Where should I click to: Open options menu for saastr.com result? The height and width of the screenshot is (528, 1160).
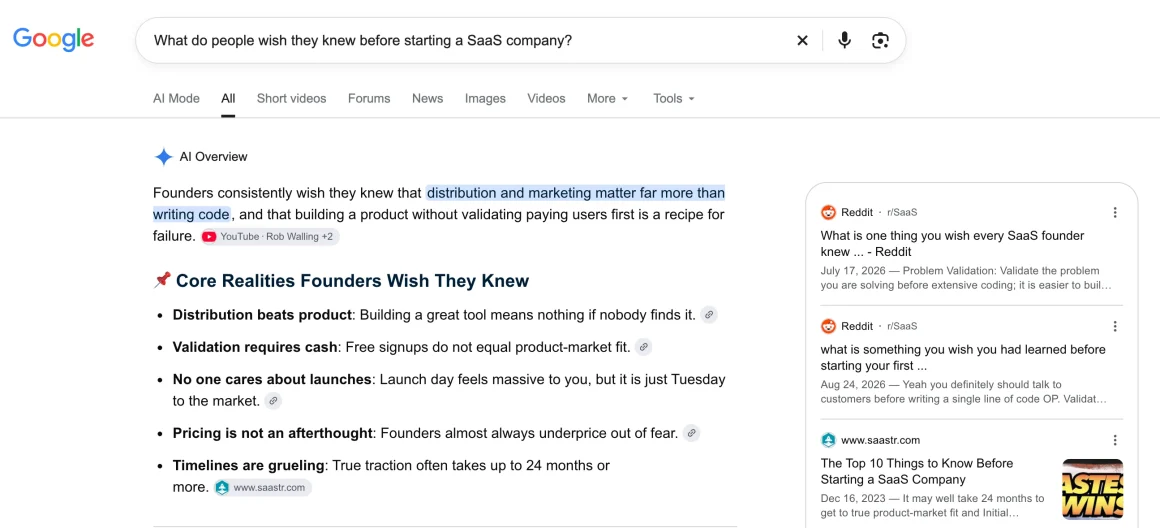1115,440
